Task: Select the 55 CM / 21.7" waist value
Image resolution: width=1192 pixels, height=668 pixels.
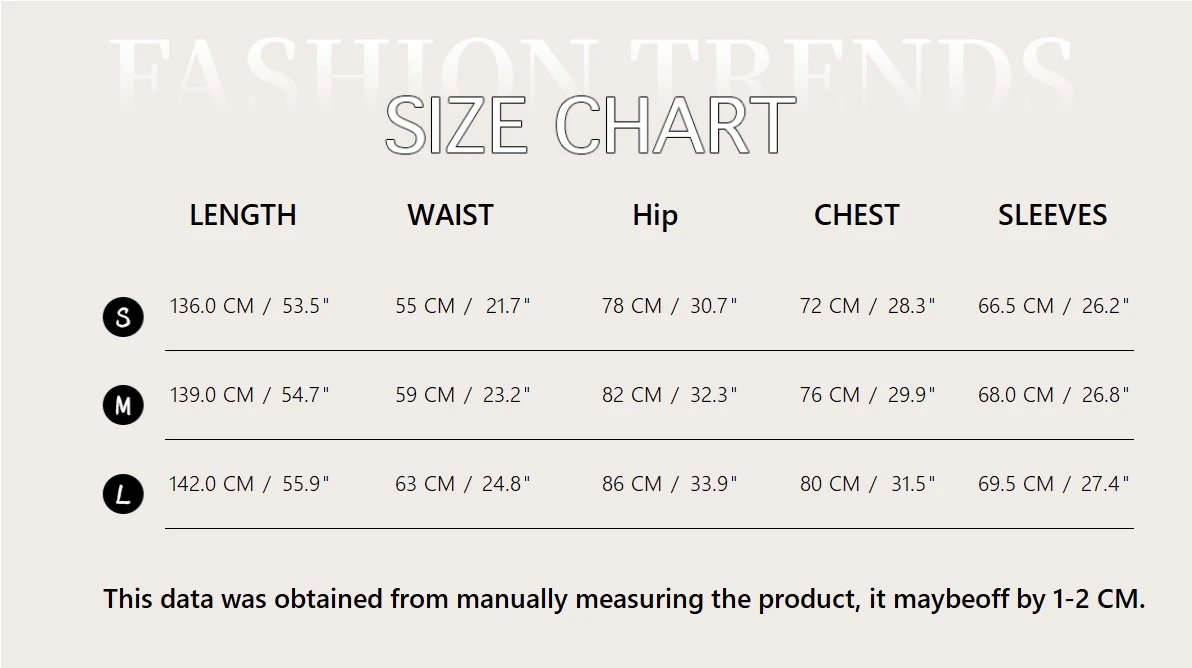Action: 463,306
